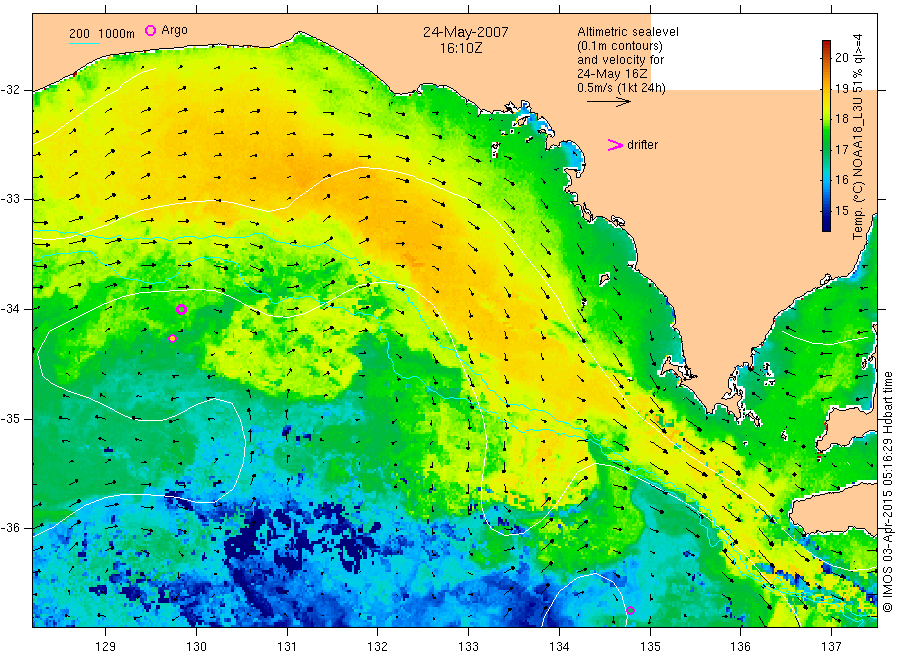Click the large Argo float marker near 34°S
900x660 pixels.
click(181, 309)
